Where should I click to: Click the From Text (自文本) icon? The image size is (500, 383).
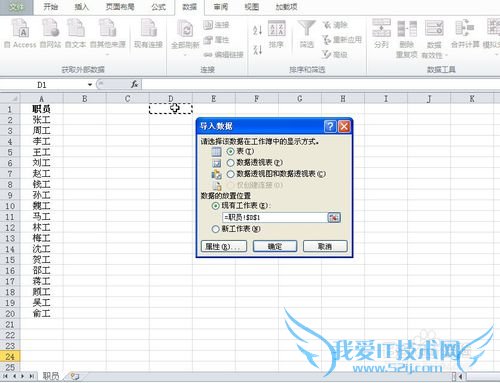point(75,33)
